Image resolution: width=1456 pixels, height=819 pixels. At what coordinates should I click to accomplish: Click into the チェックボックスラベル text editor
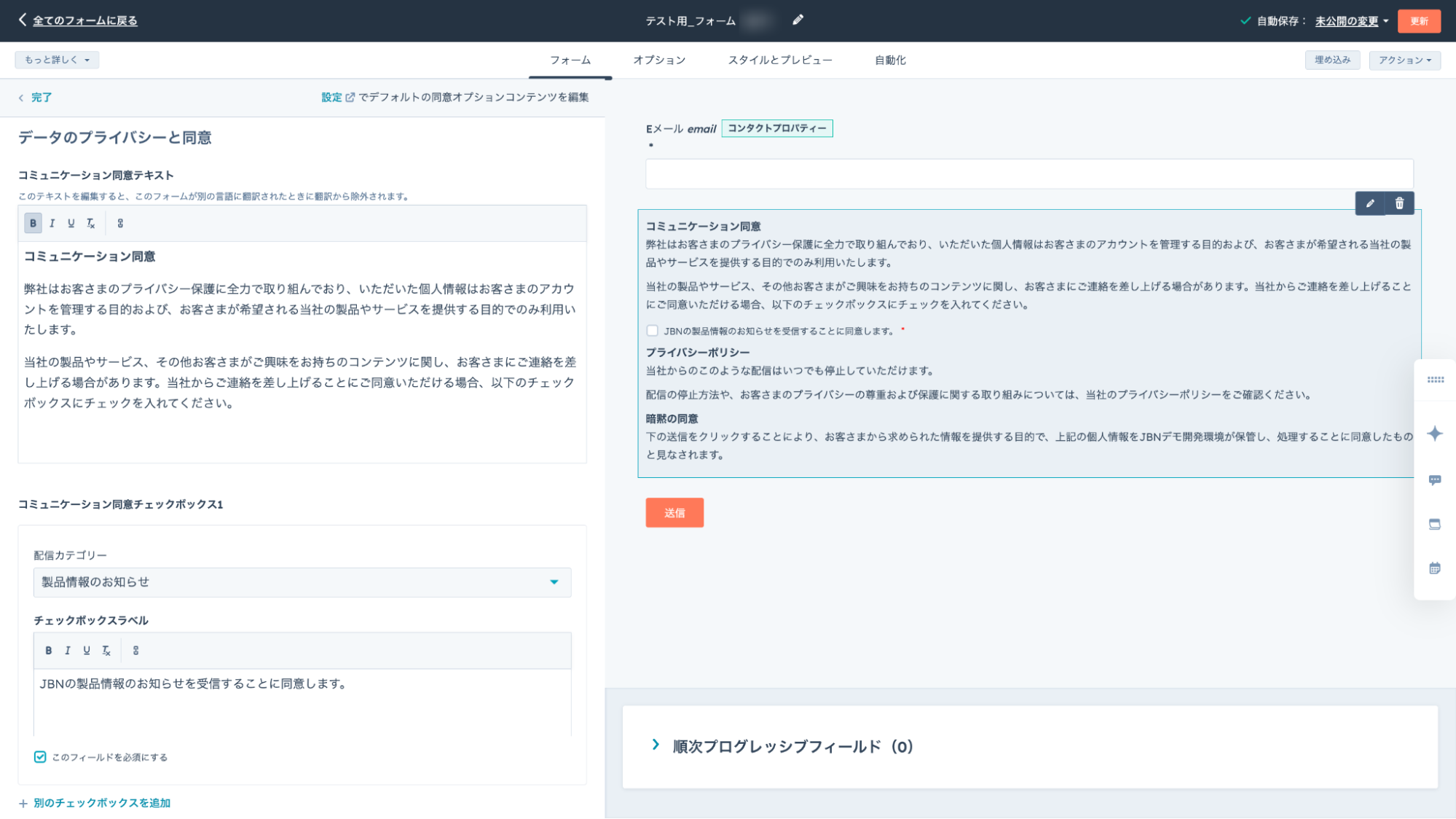[302, 702]
